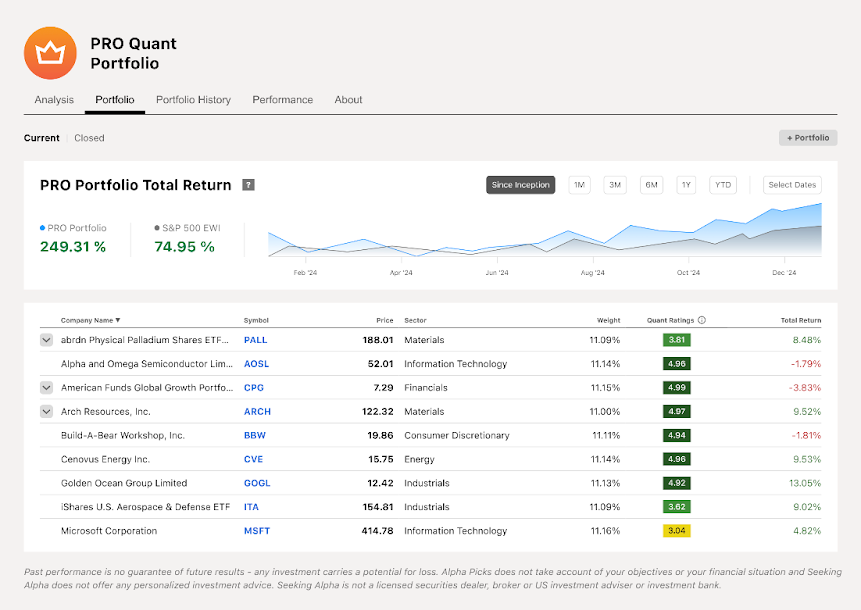The height and width of the screenshot is (610, 861).
Task: Click the + Portfolio button
Action: click(808, 138)
